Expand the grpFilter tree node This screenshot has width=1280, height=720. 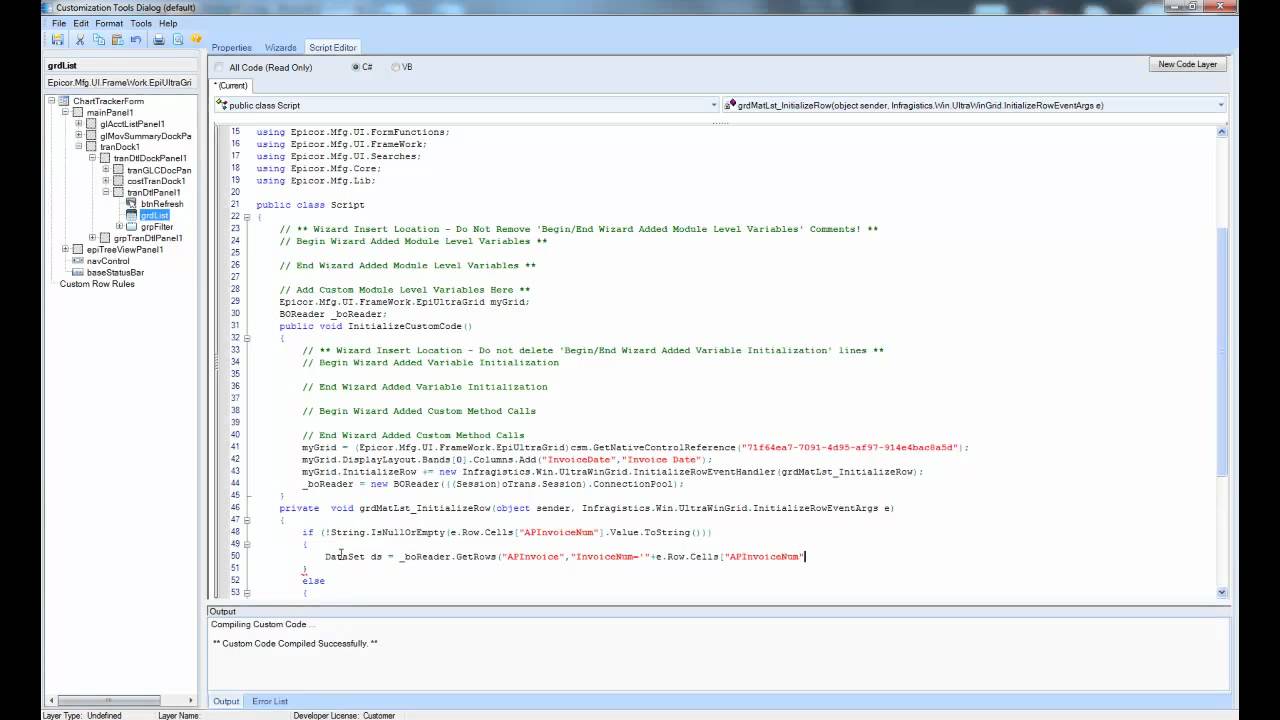(x=120, y=227)
